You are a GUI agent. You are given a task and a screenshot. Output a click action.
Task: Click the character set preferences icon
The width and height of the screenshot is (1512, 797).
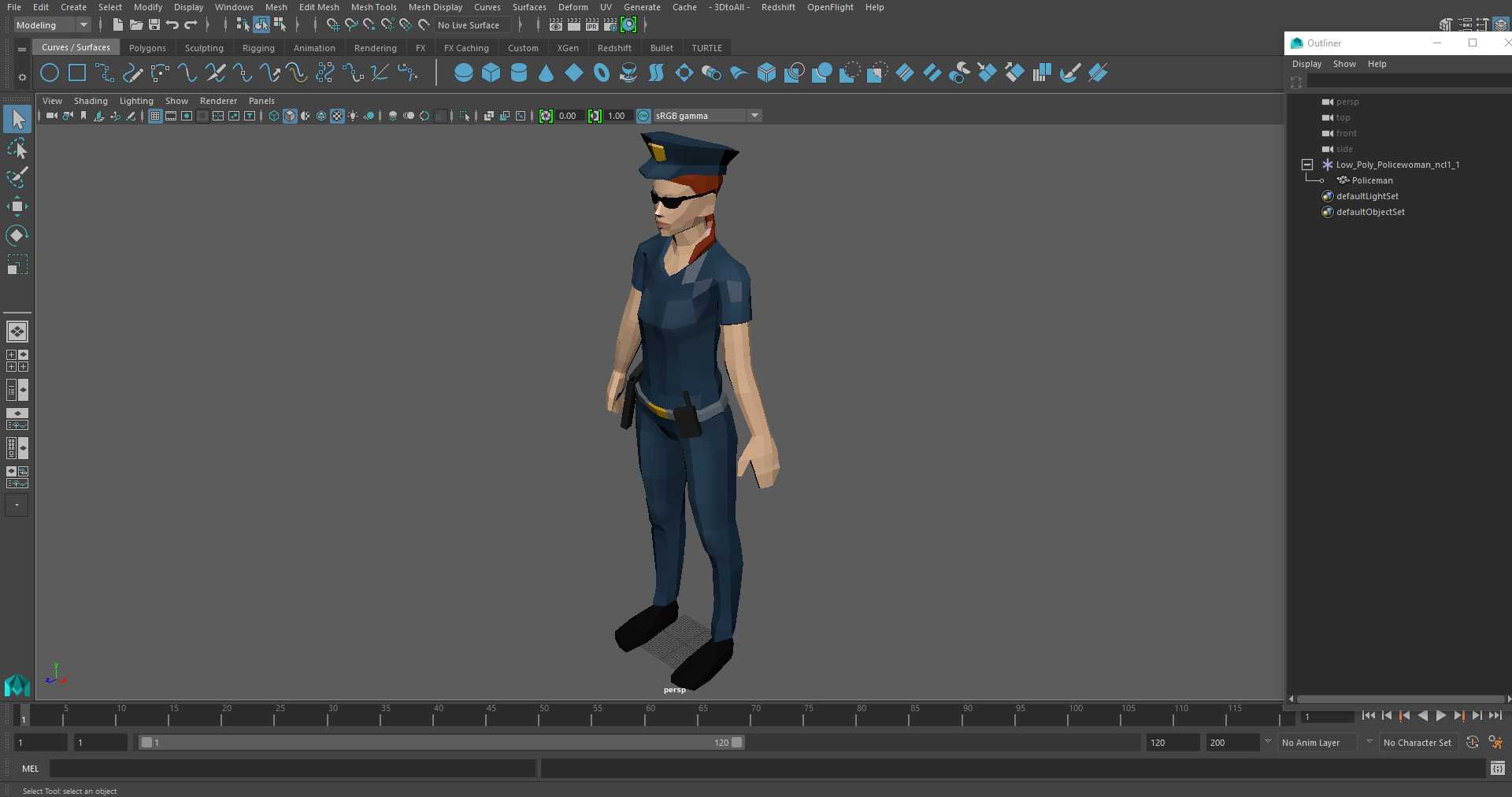click(1495, 742)
